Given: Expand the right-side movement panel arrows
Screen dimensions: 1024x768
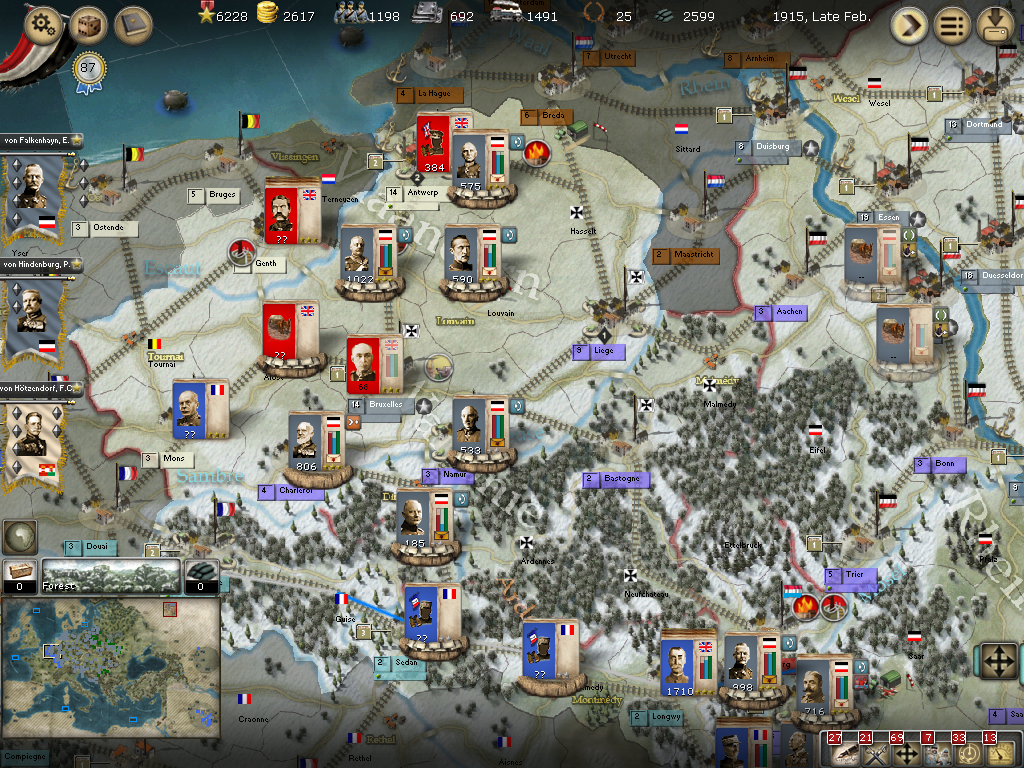Looking at the screenshot, I should tap(997, 661).
